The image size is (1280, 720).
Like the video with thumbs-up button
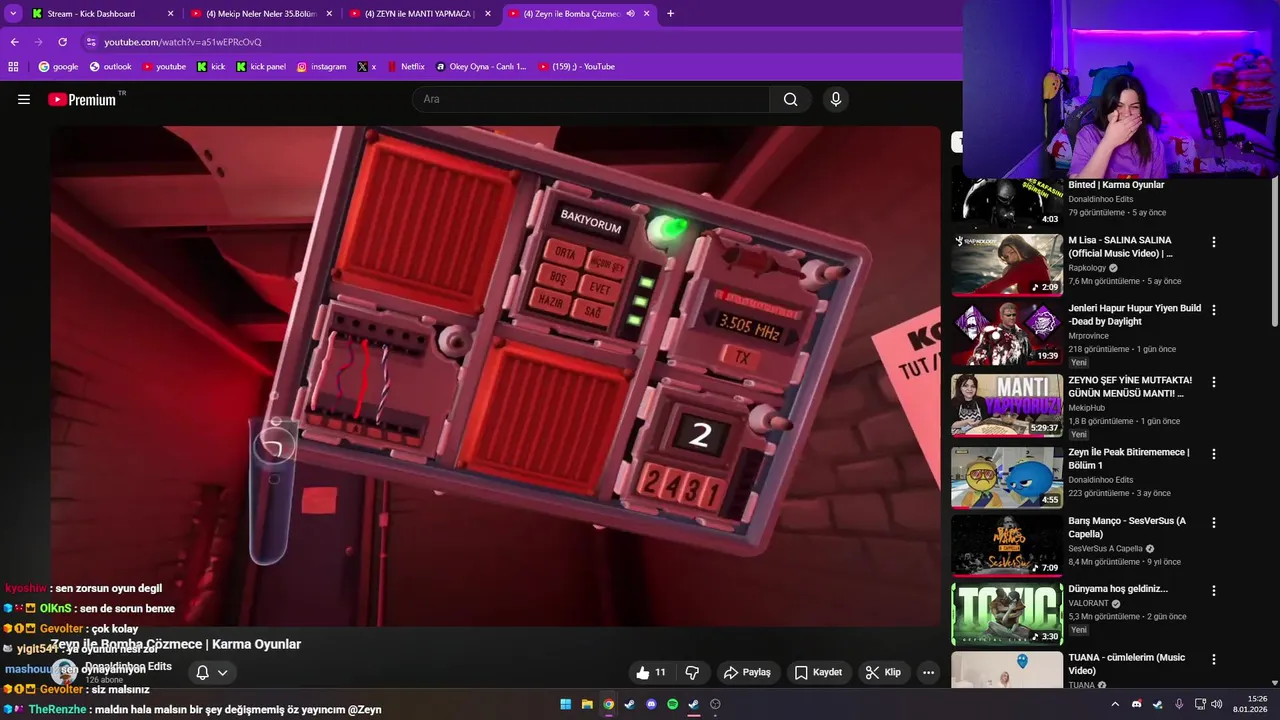tap(651, 672)
